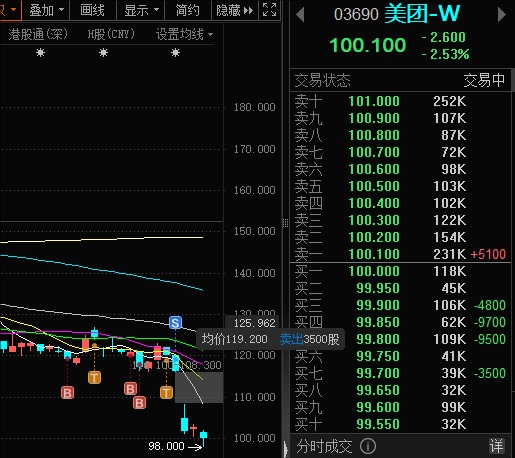Select 卖五 price 100.500
The width and height of the screenshot is (515, 458).
pos(374,186)
